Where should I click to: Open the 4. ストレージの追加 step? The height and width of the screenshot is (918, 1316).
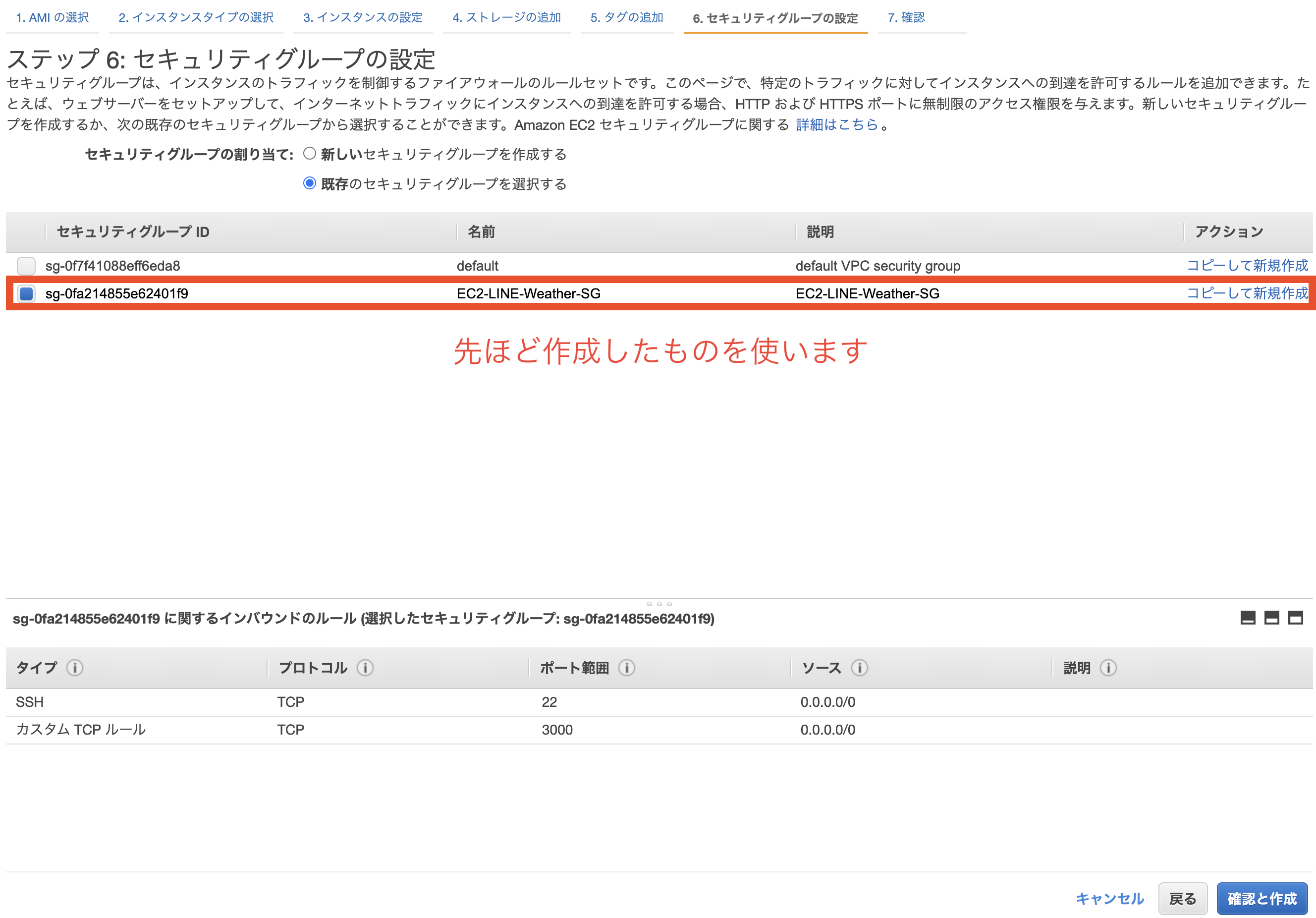[x=507, y=18]
